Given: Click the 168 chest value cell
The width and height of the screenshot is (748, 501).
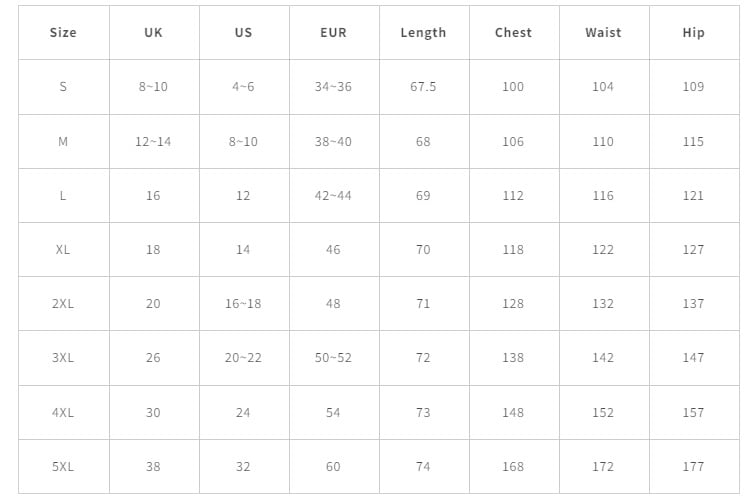Looking at the screenshot, I should (x=513, y=467).
